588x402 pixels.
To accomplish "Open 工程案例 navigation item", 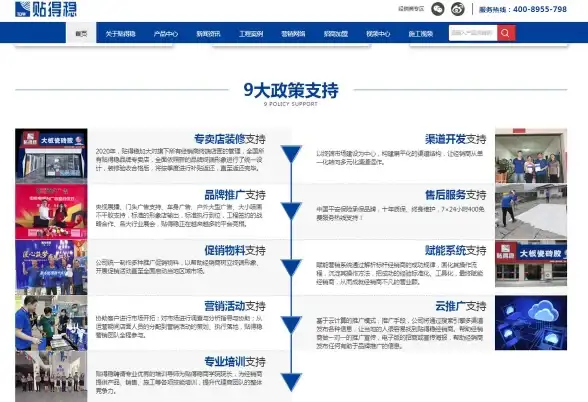I will pyautogui.click(x=251, y=34).
